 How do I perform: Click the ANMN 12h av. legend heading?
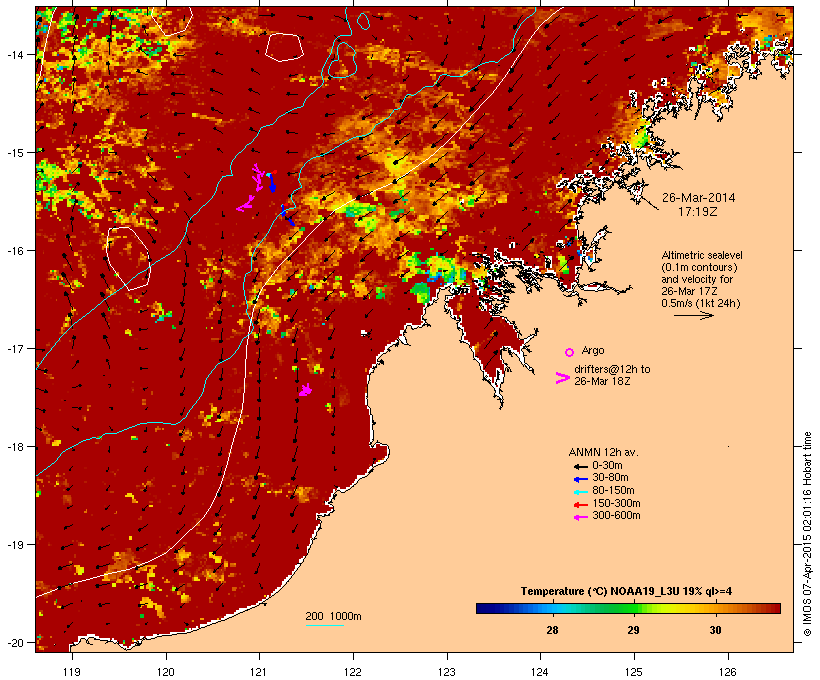pos(603,452)
